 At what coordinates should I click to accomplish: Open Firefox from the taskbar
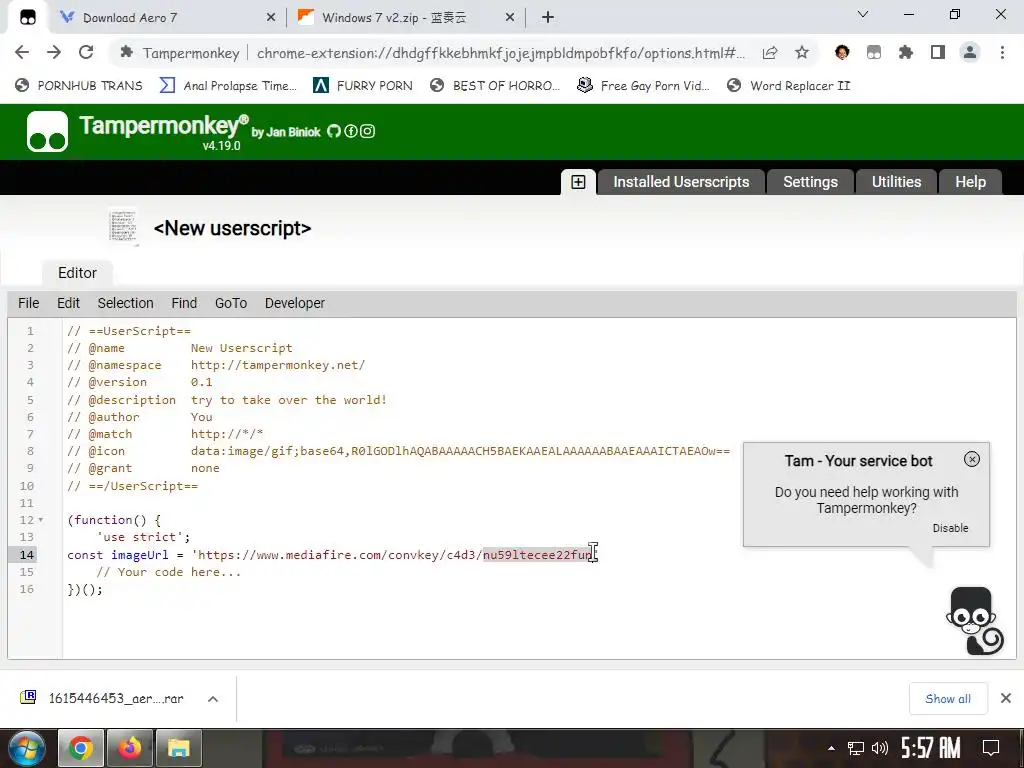130,748
